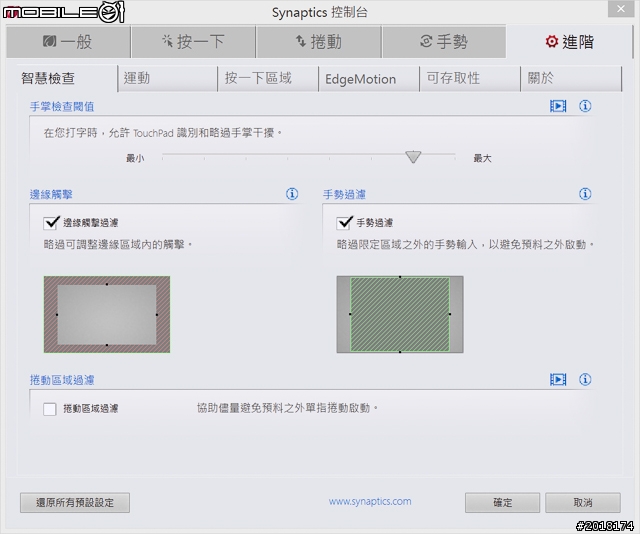Click the 邊緣觸擊 section heading
This screenshot has width=640, height=534.
click(51, 194)
